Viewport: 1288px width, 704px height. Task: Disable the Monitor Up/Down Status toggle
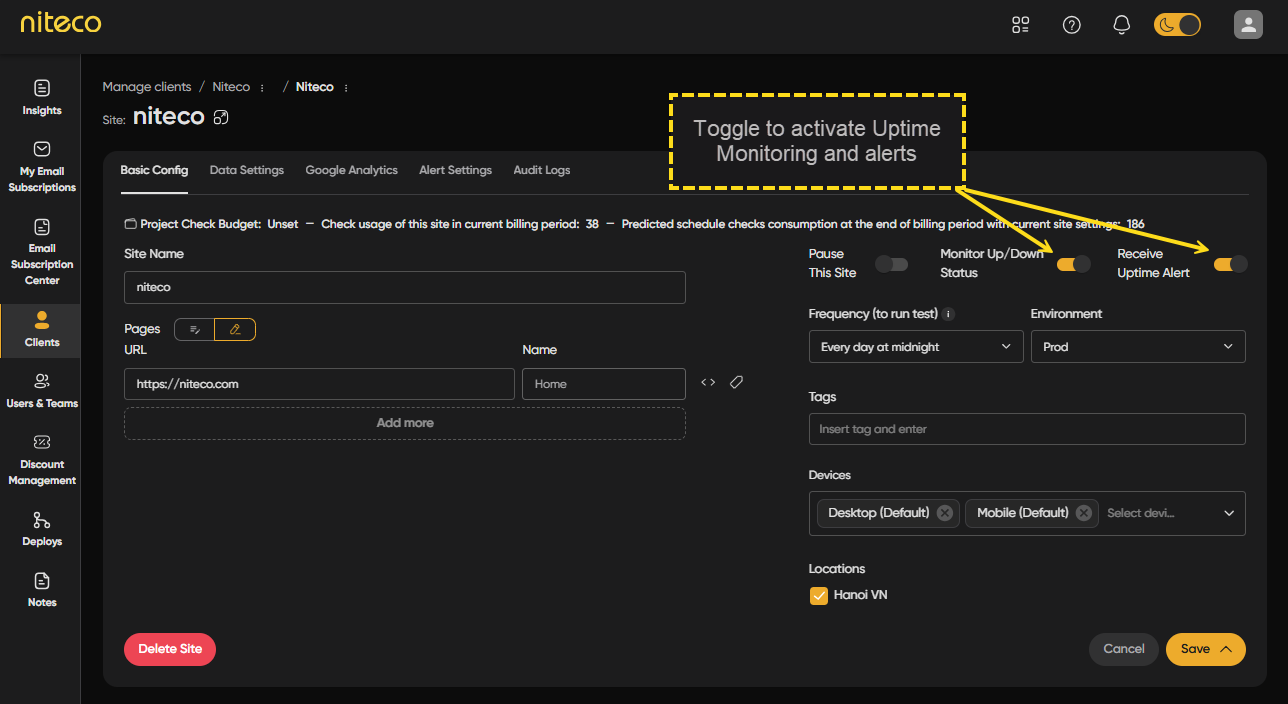click(1073, 264)
